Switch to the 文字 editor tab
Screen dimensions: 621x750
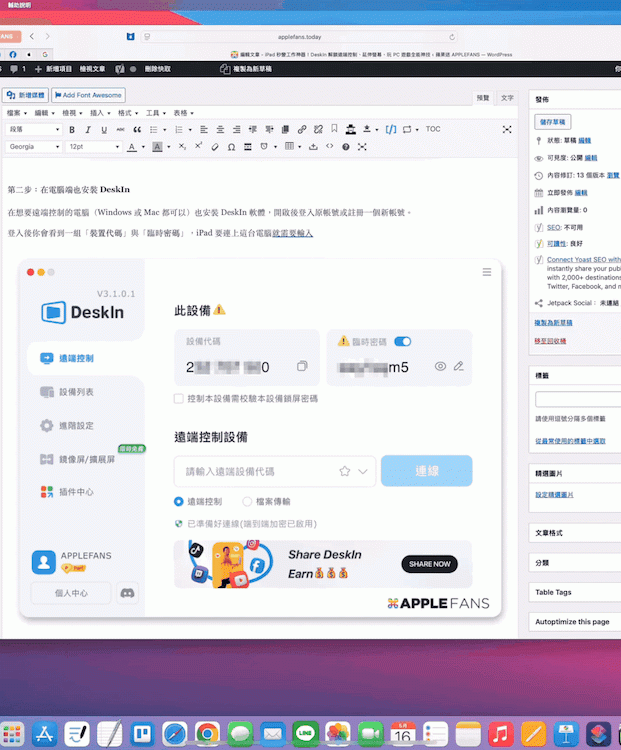click(x=507, y=98)
